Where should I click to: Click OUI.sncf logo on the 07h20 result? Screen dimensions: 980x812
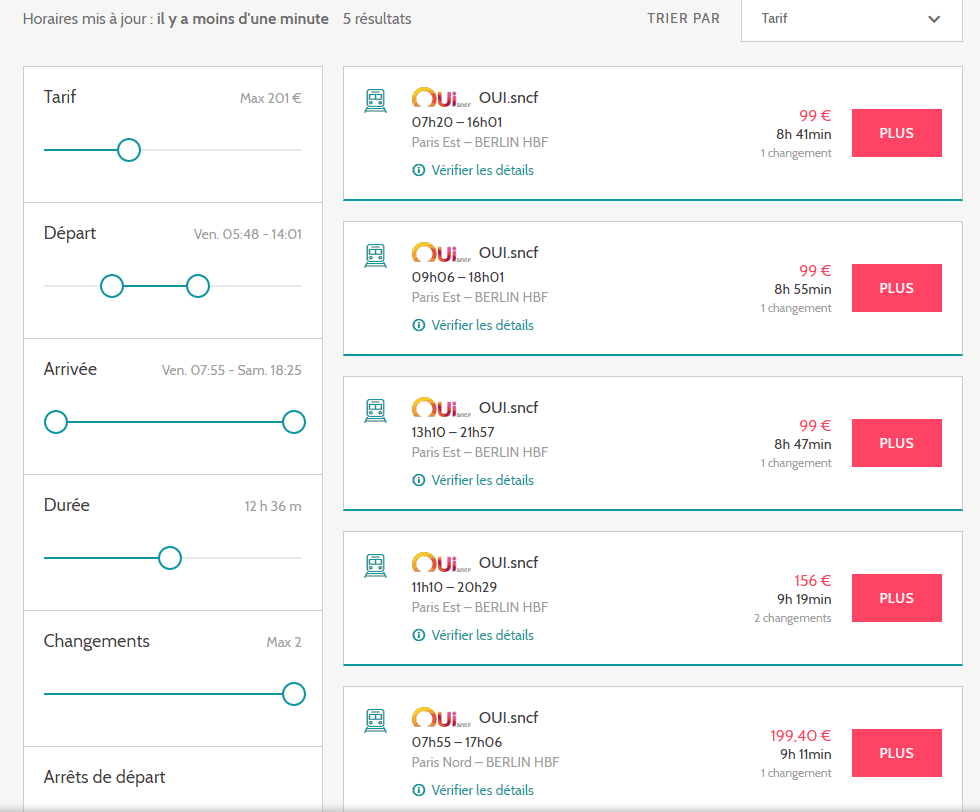point(441,98)
